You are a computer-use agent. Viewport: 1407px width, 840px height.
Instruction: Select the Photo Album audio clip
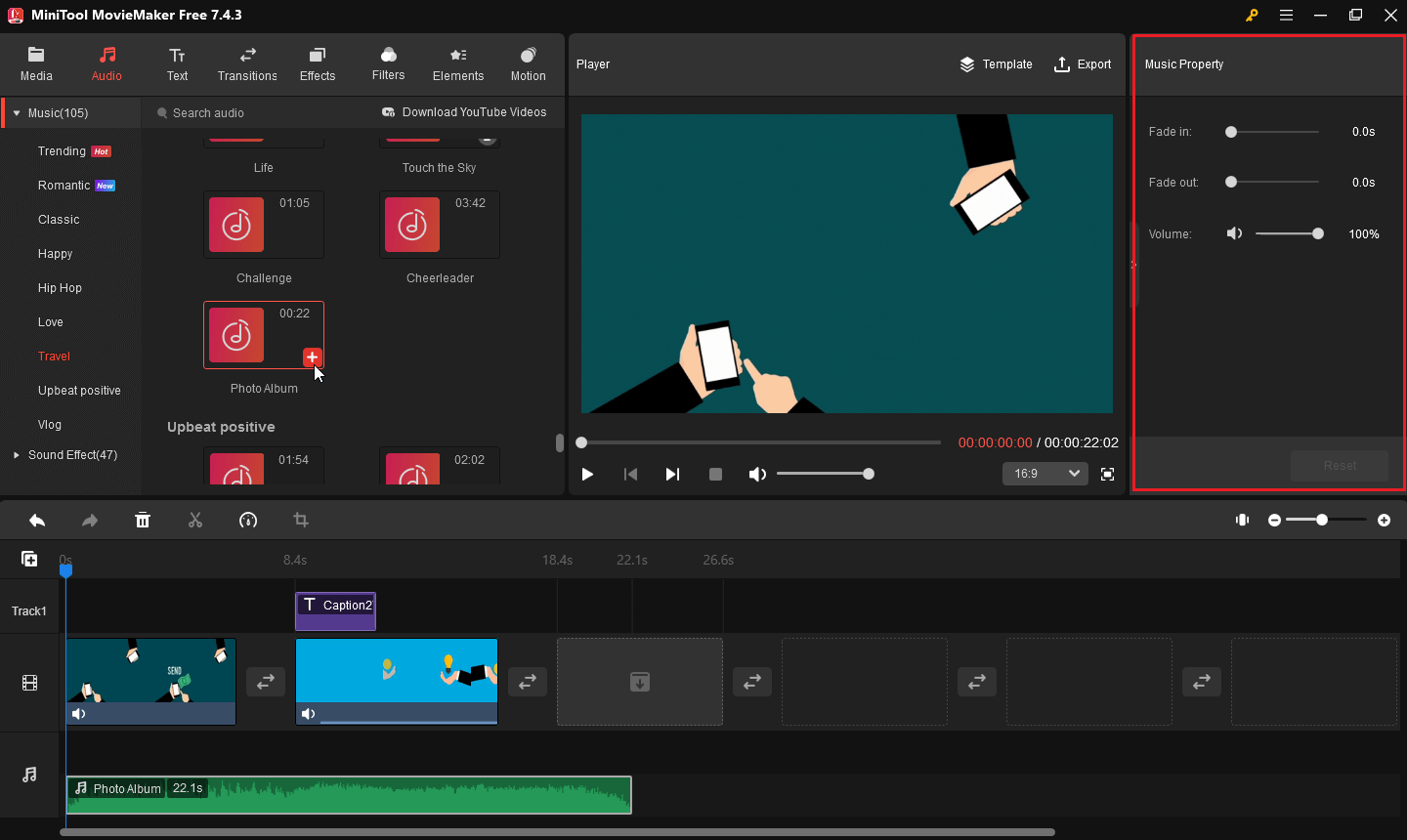coord(349,795)
